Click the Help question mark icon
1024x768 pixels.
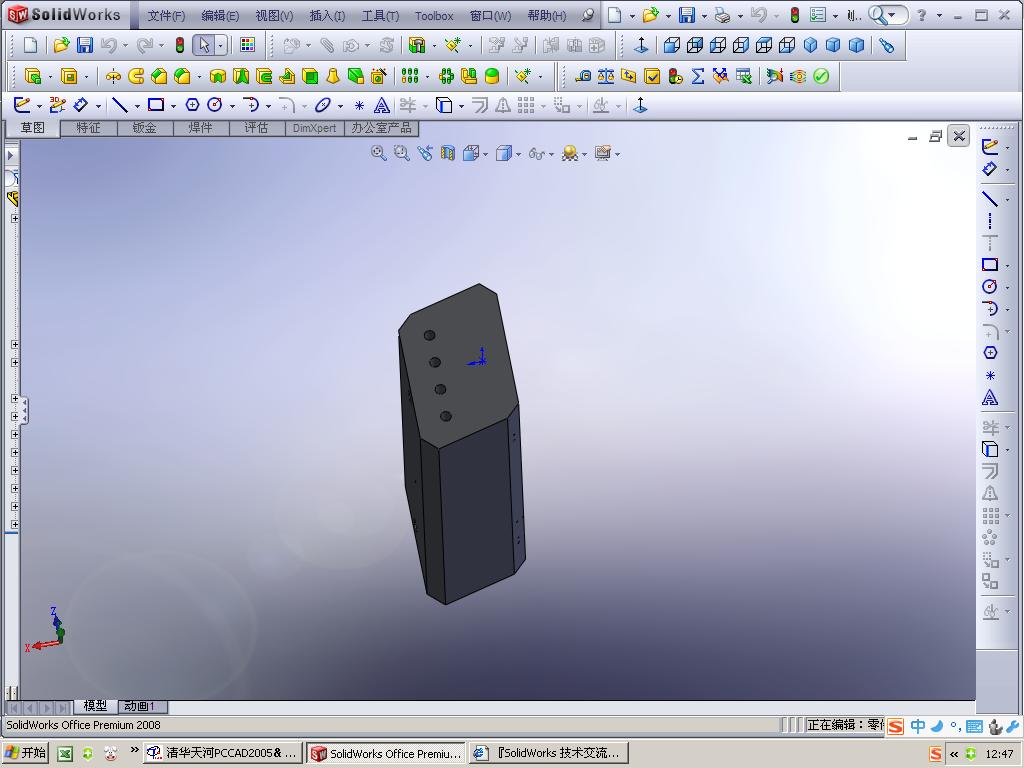point(921,15)
